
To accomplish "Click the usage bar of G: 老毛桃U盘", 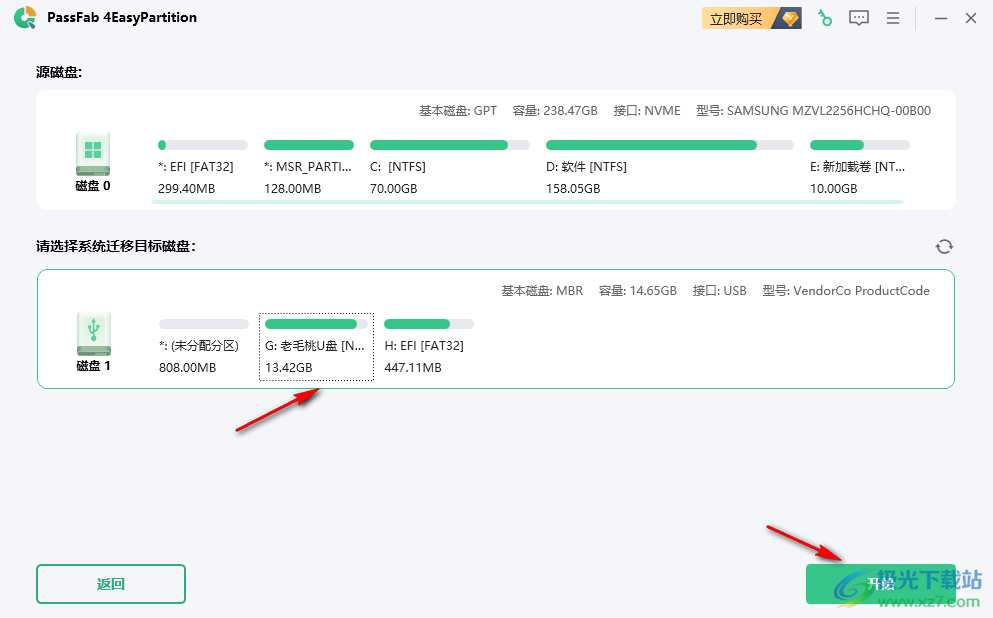I will 316,324.
